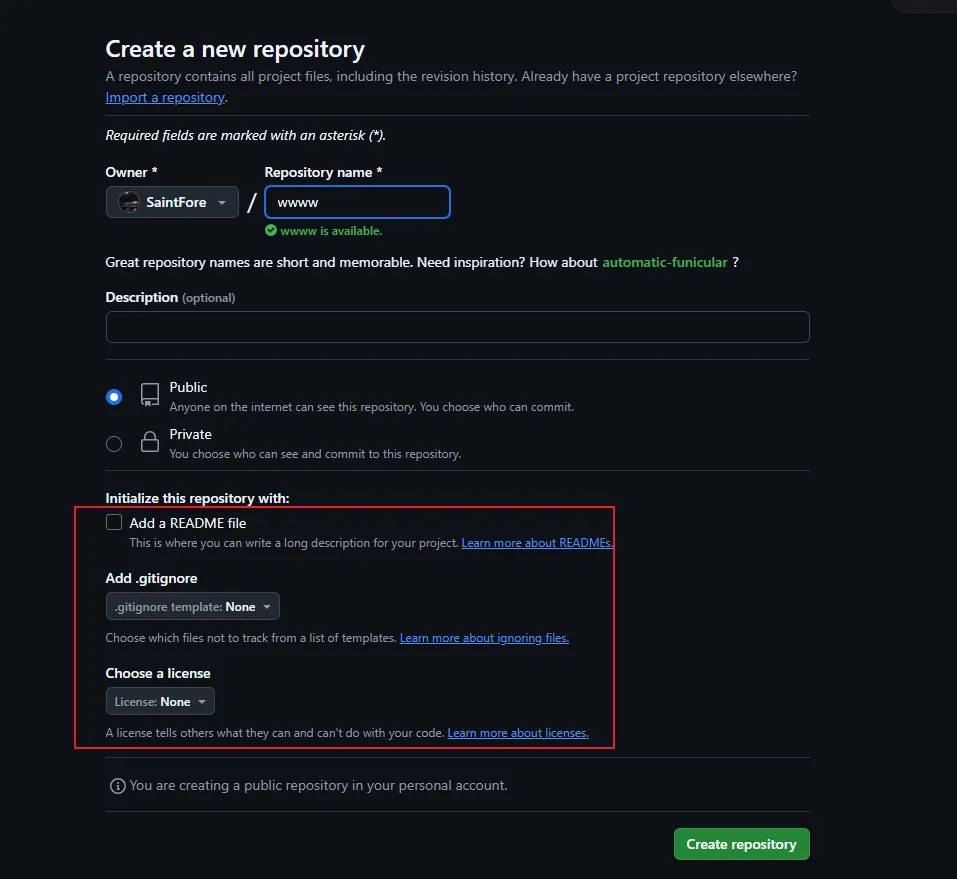
Task: Click the Repository name input field
Action: pos(357,202)
